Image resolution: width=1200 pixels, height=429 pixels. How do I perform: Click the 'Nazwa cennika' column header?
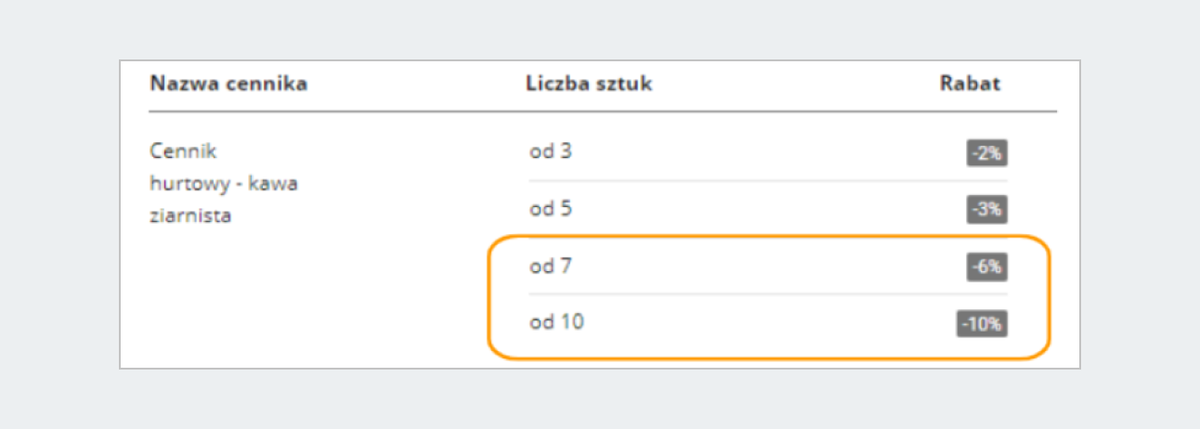(x=229, y=84)
